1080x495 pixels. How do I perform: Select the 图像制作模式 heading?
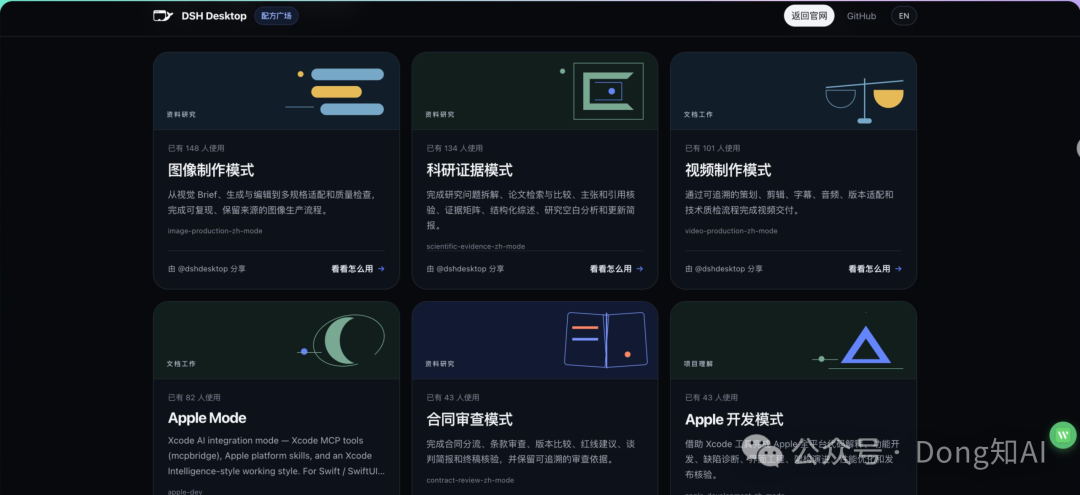211,170
